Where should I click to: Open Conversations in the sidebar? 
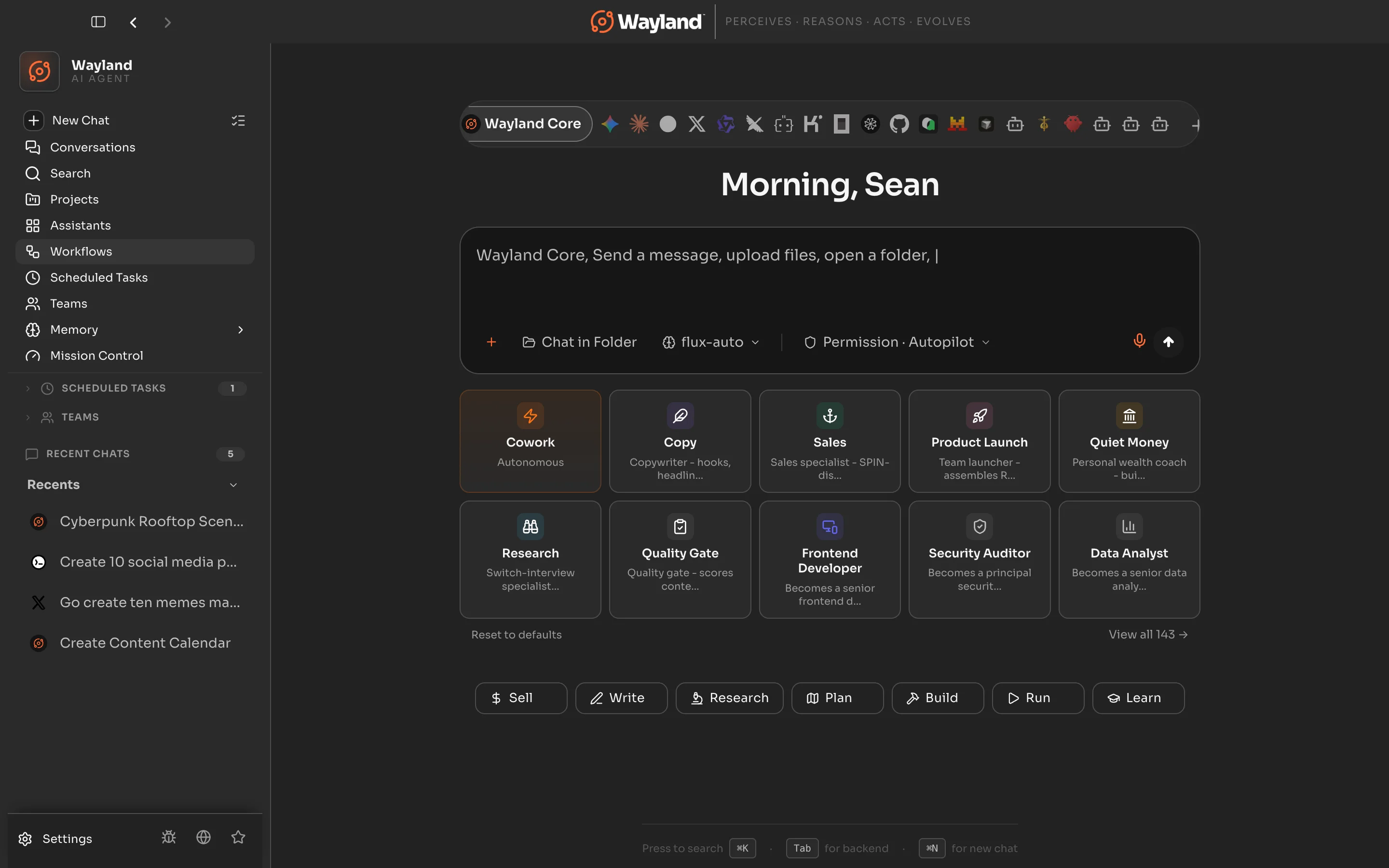pos(135,148)
